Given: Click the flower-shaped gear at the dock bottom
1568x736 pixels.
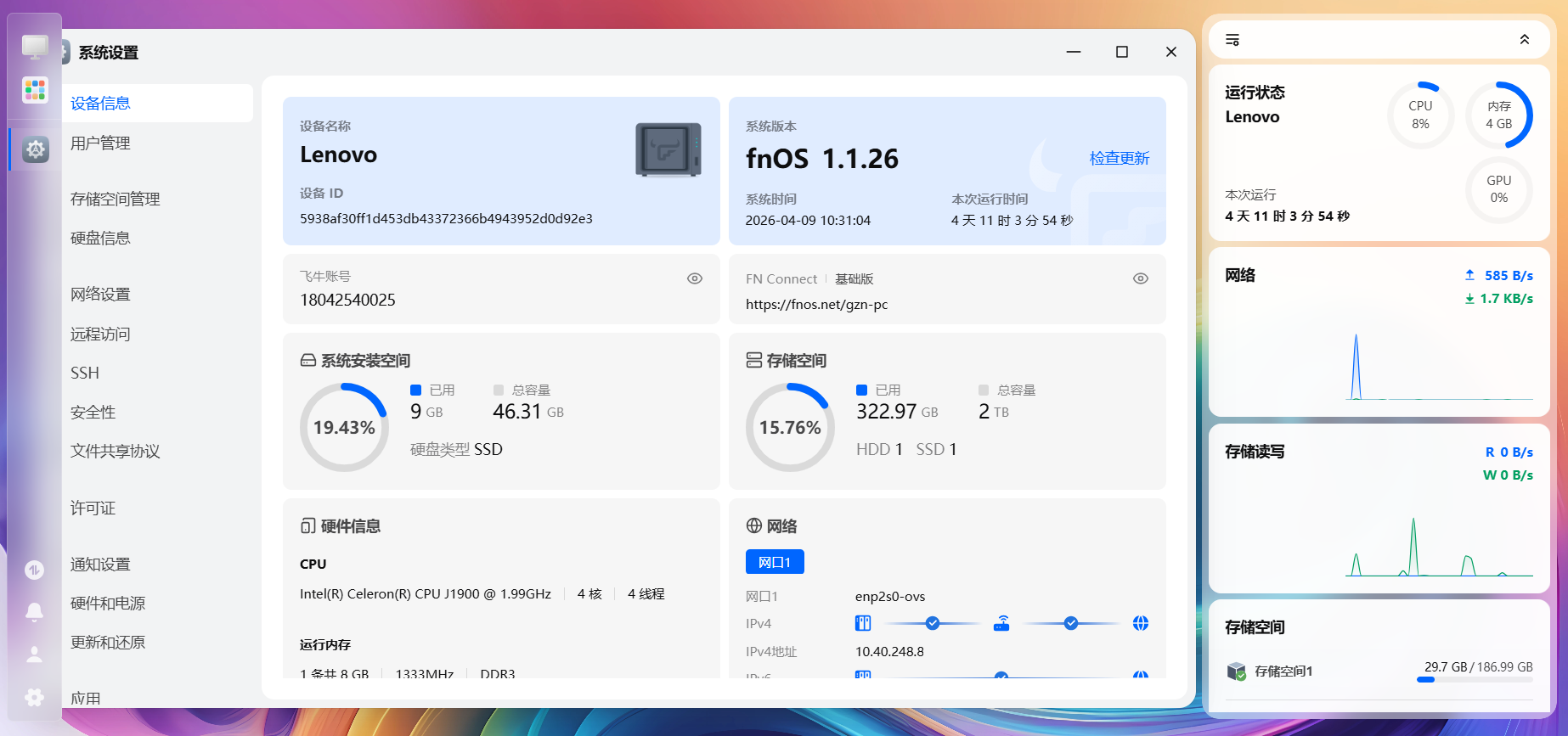Looking at the screenshot, I should click(34, 697).
